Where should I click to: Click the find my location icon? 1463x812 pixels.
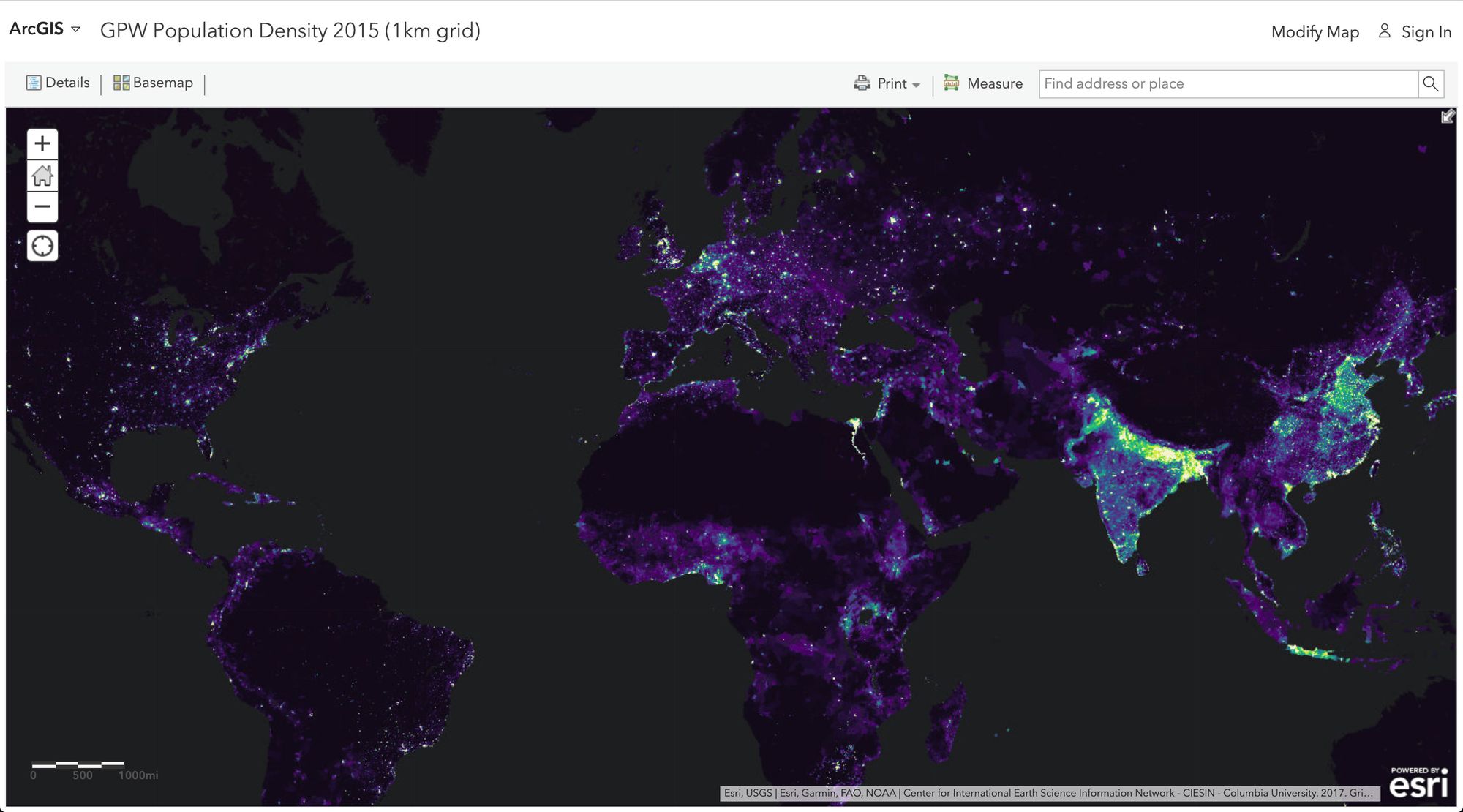coord(42,246)
